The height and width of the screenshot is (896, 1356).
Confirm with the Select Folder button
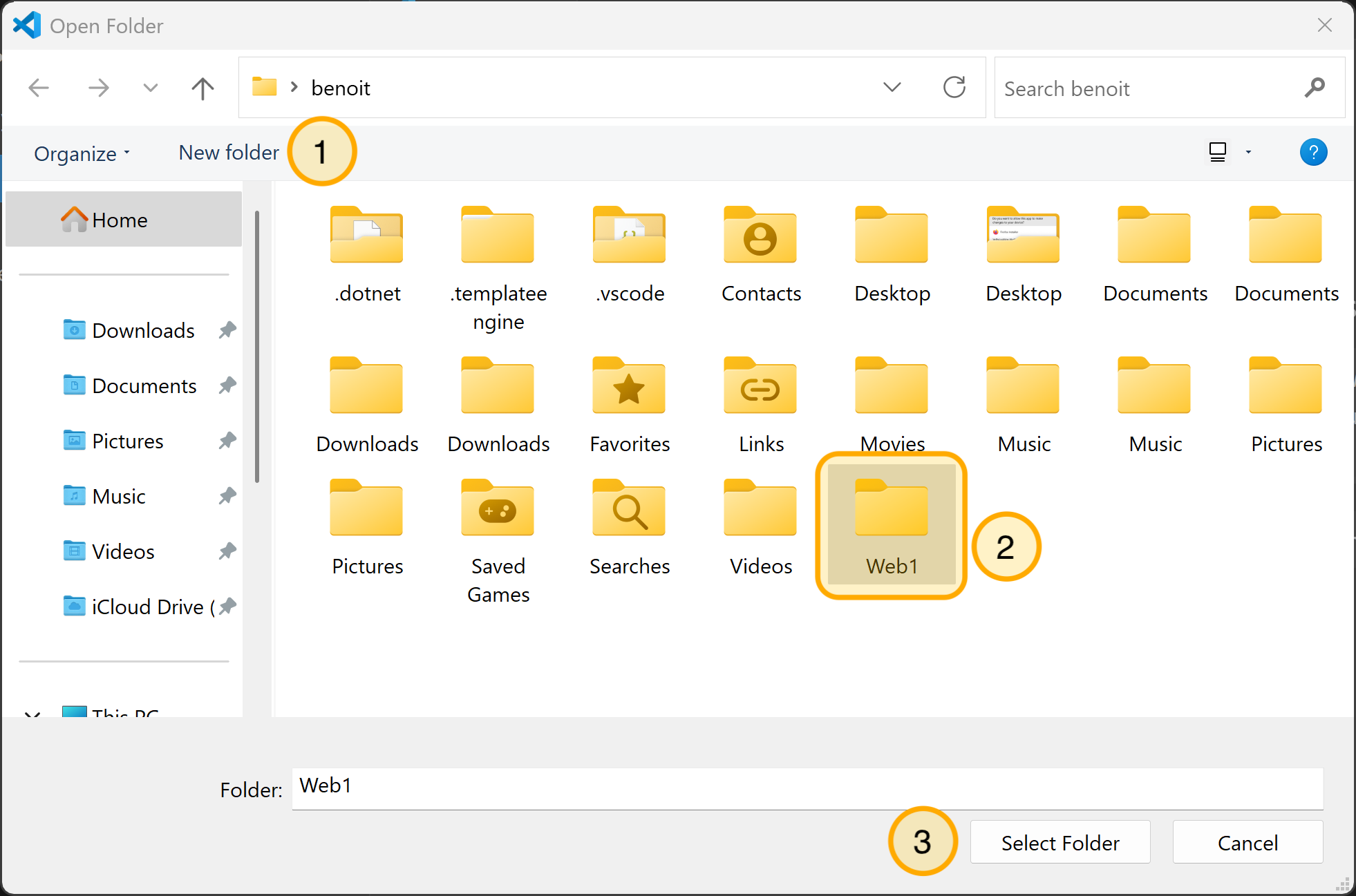[1060, 842]
